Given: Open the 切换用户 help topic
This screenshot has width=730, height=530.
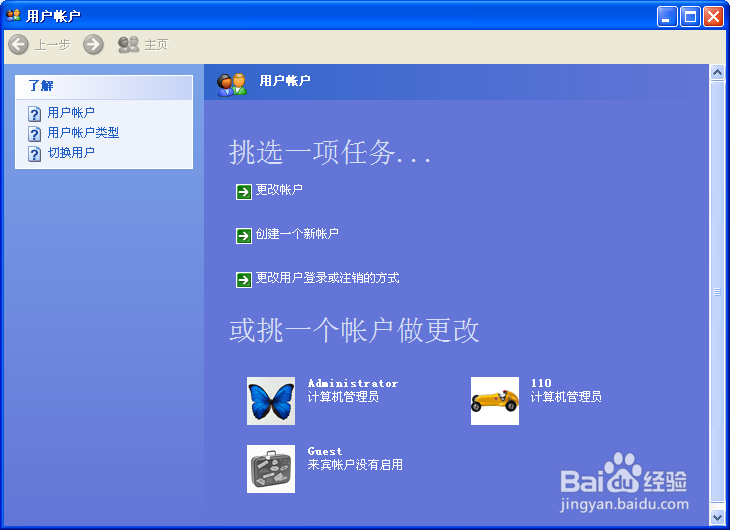Looking at the screenshot, I should (71, 153).
